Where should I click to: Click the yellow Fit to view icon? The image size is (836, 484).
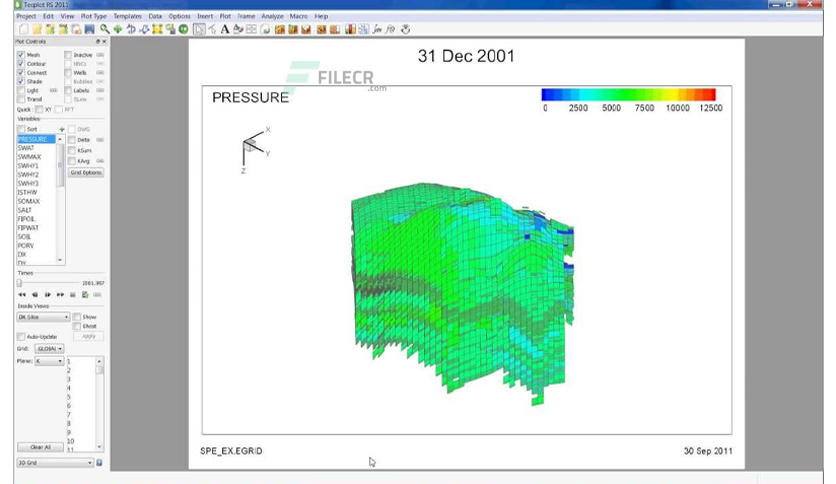pos(157,29)
